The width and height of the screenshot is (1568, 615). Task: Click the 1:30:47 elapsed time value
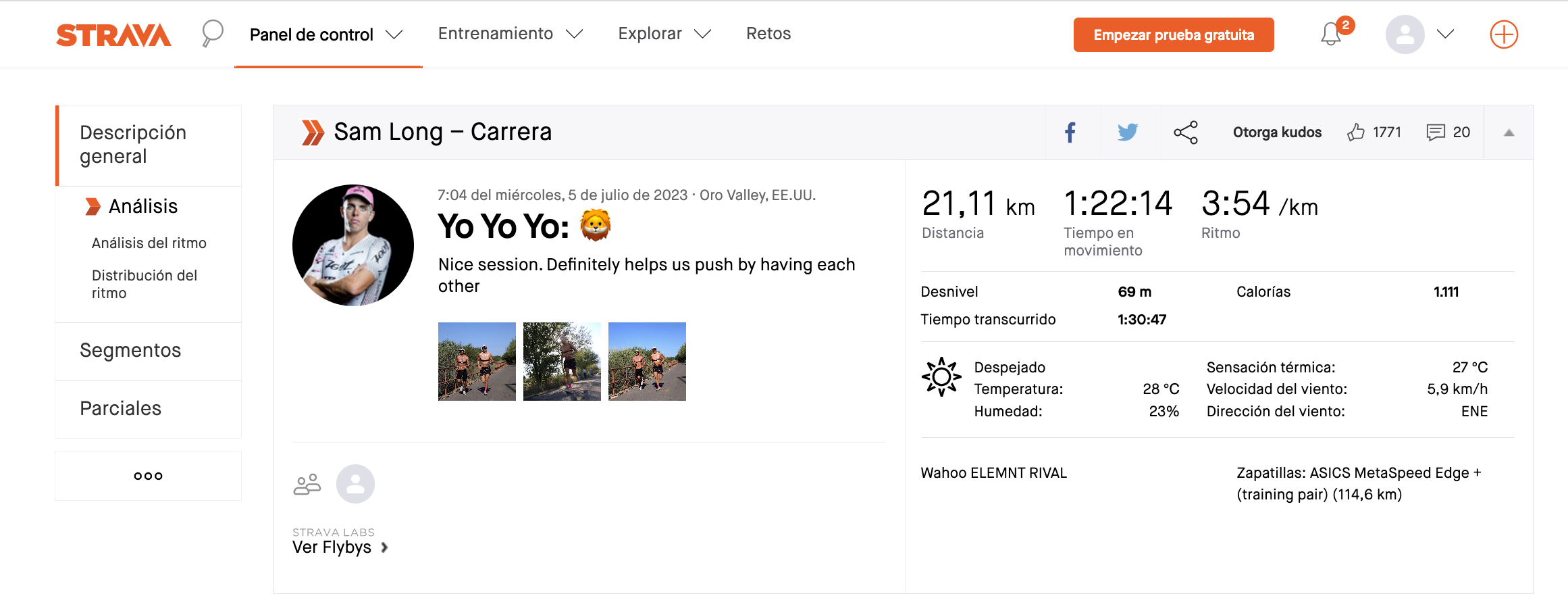1142,320
